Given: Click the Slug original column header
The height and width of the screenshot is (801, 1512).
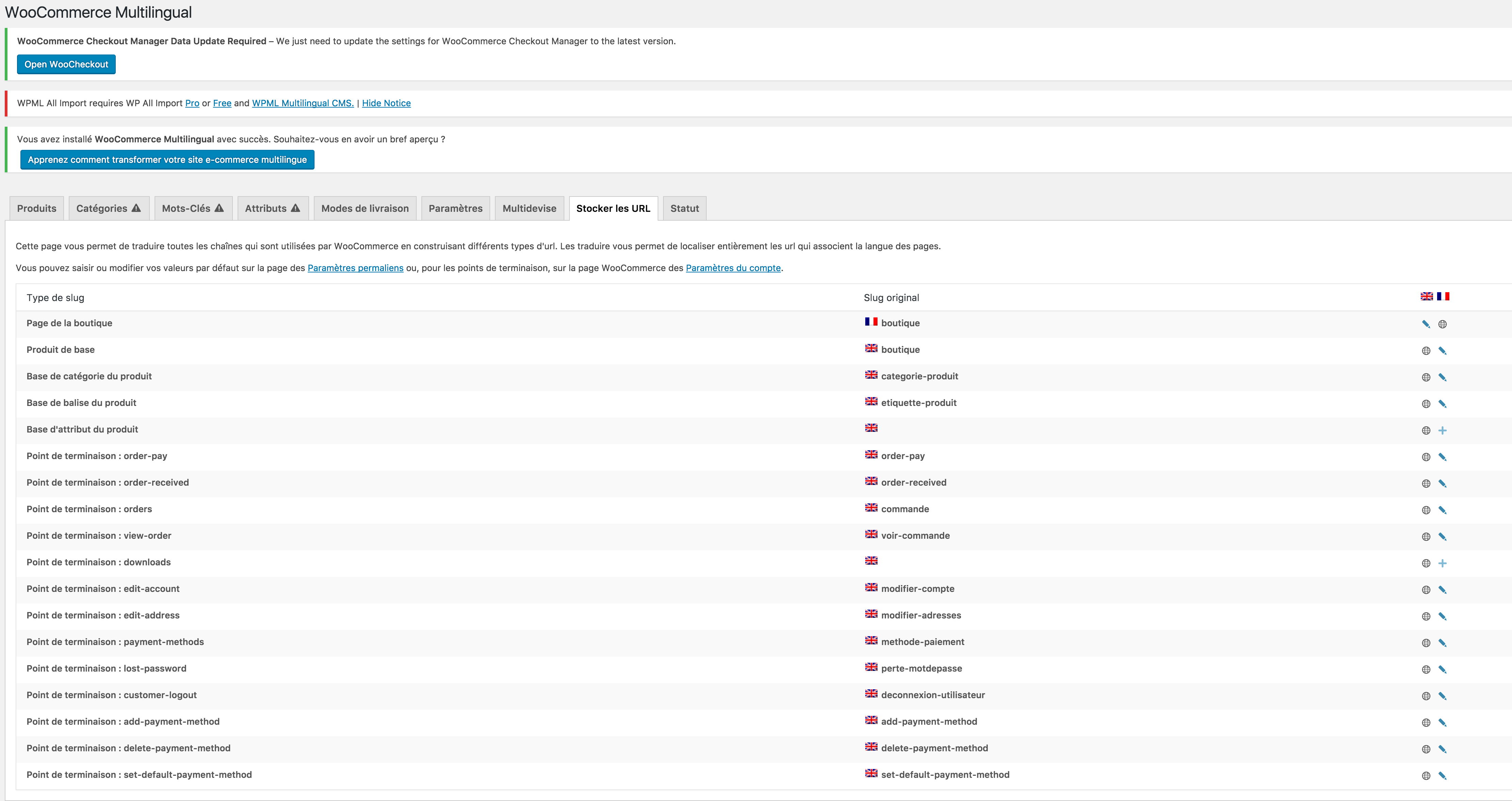Looking at the screenshot, I should 891,298.
